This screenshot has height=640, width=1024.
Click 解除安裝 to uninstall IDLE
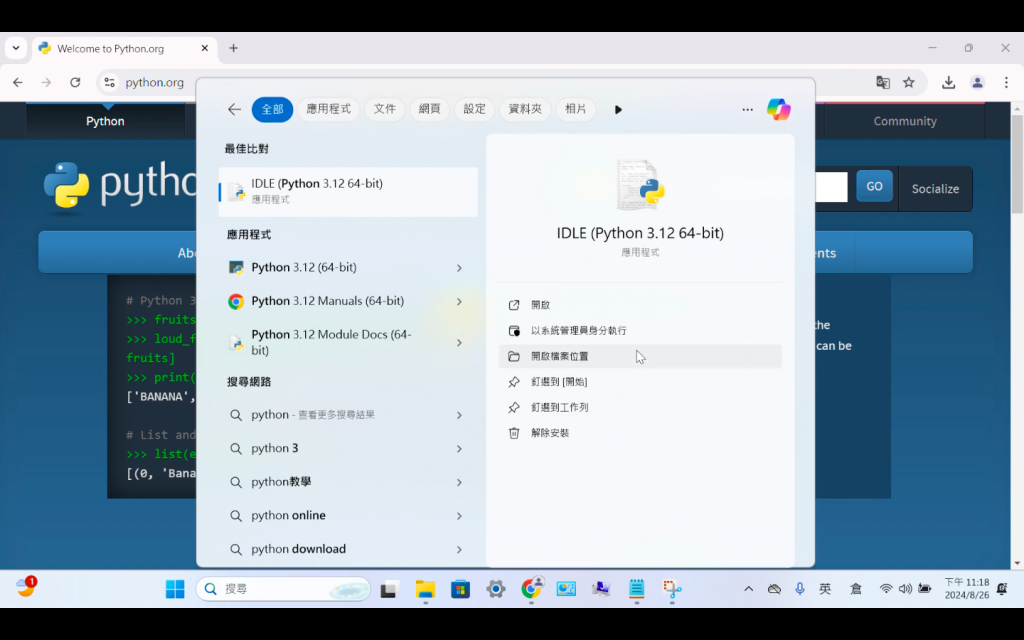640,432
